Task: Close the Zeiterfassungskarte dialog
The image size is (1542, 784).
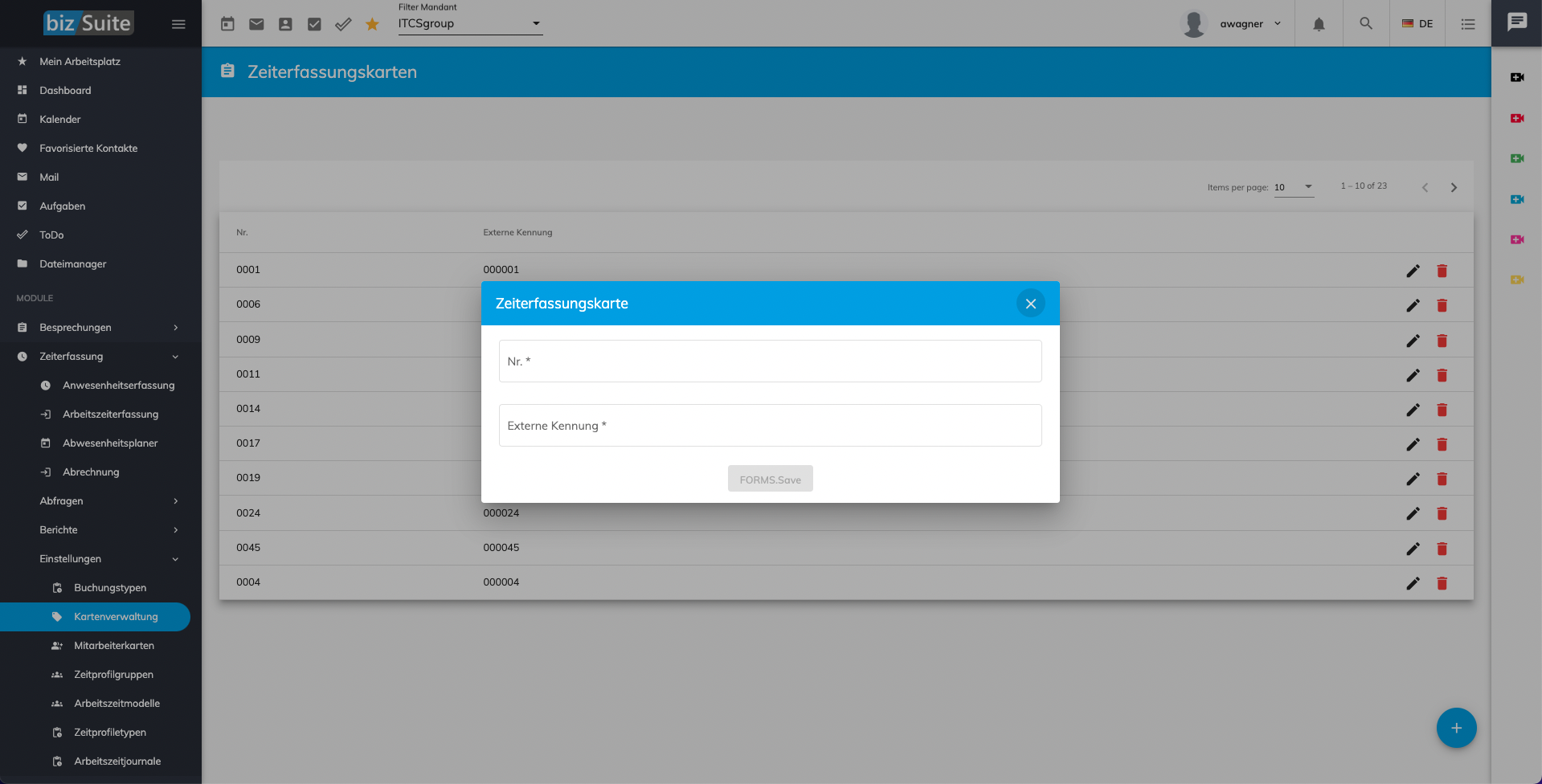Action: 1030,304
